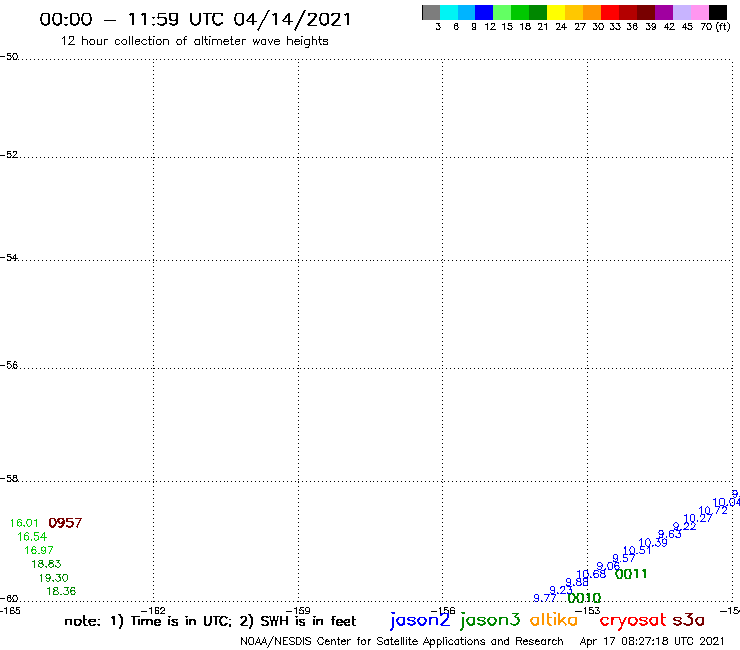Click the 16.54 wave height reading

pyautogui.click(x=32, y=537)
